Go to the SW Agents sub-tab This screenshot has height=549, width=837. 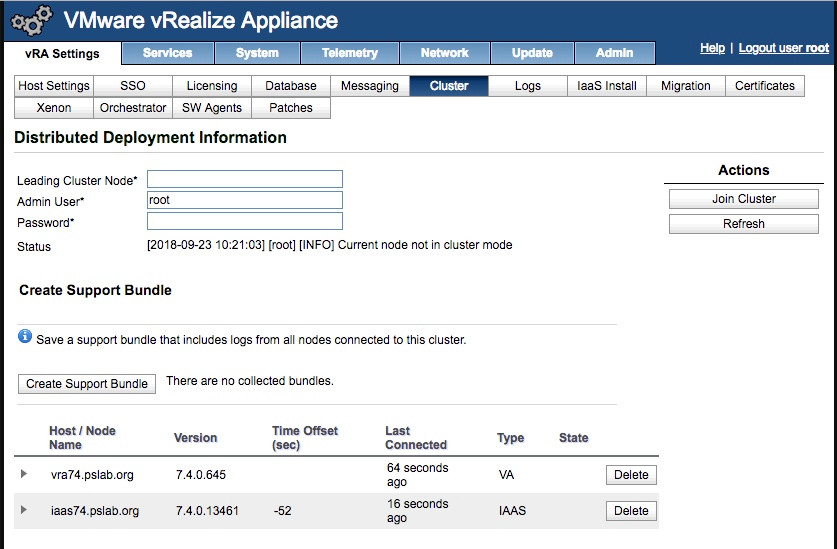[x=212, y=108]
